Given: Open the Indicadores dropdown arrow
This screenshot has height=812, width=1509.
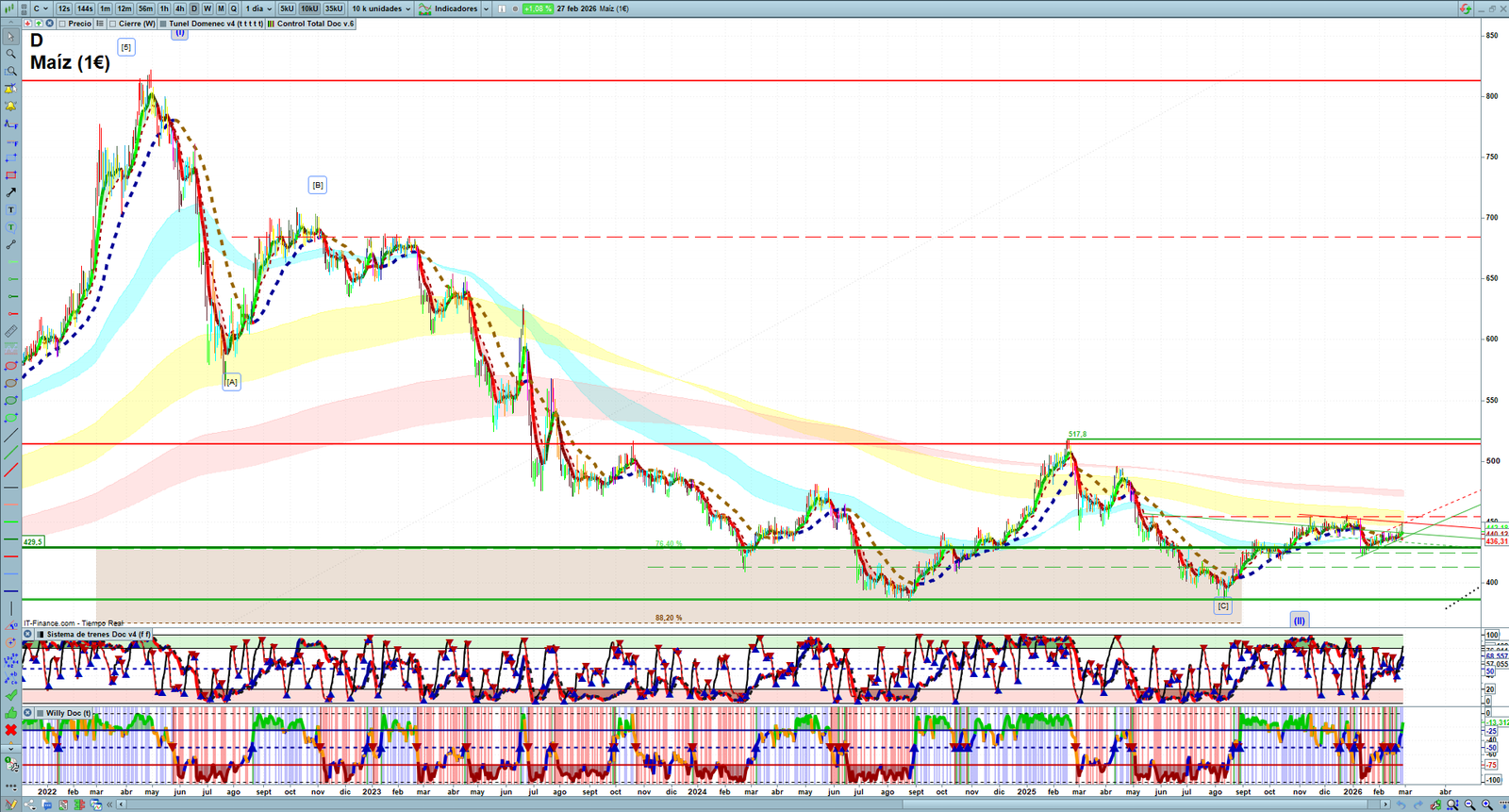Looking at the screenshot, I should pos(486,8).
